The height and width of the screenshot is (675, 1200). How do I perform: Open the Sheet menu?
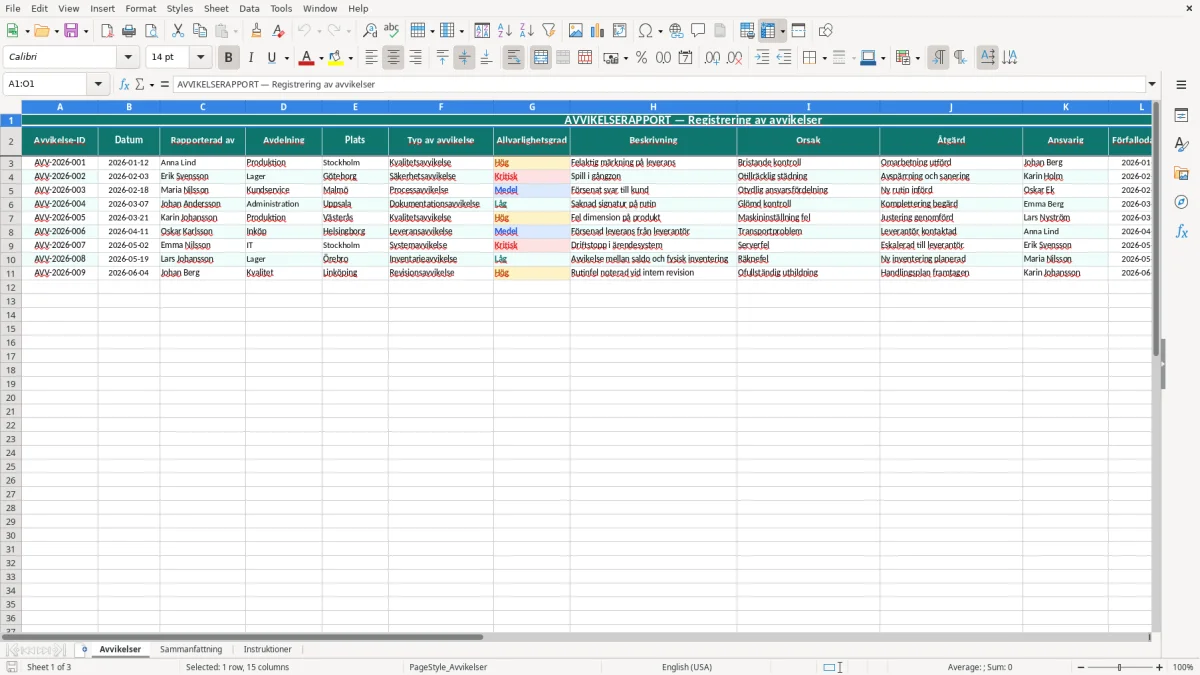tap(216, 8)
